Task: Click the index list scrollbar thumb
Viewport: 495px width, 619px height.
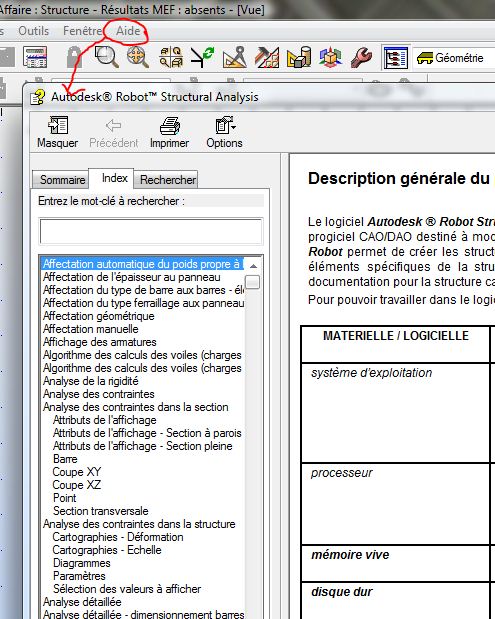Action: tap(253, 282)
